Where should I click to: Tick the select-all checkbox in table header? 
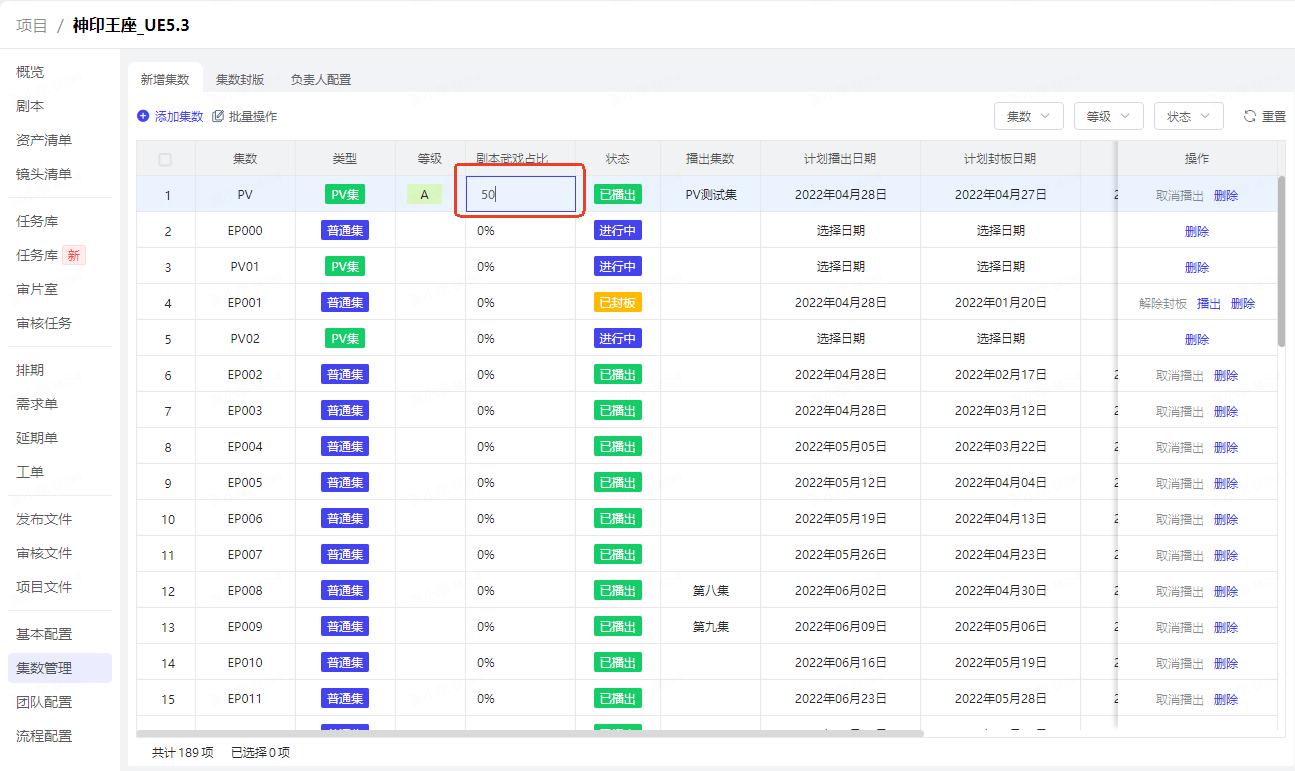pos(165,159)
